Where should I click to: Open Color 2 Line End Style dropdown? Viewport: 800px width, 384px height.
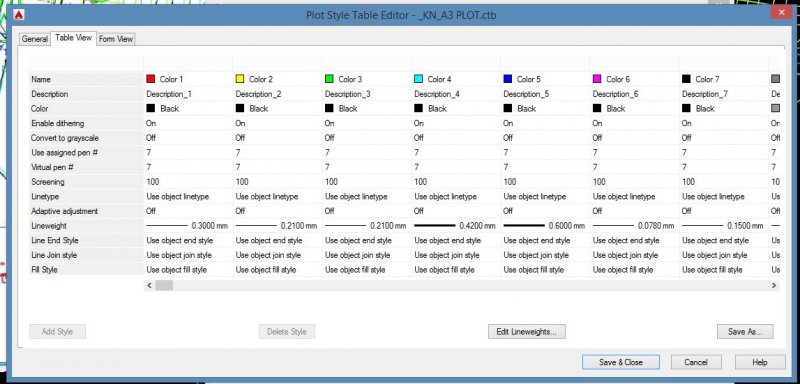(277, 241)
